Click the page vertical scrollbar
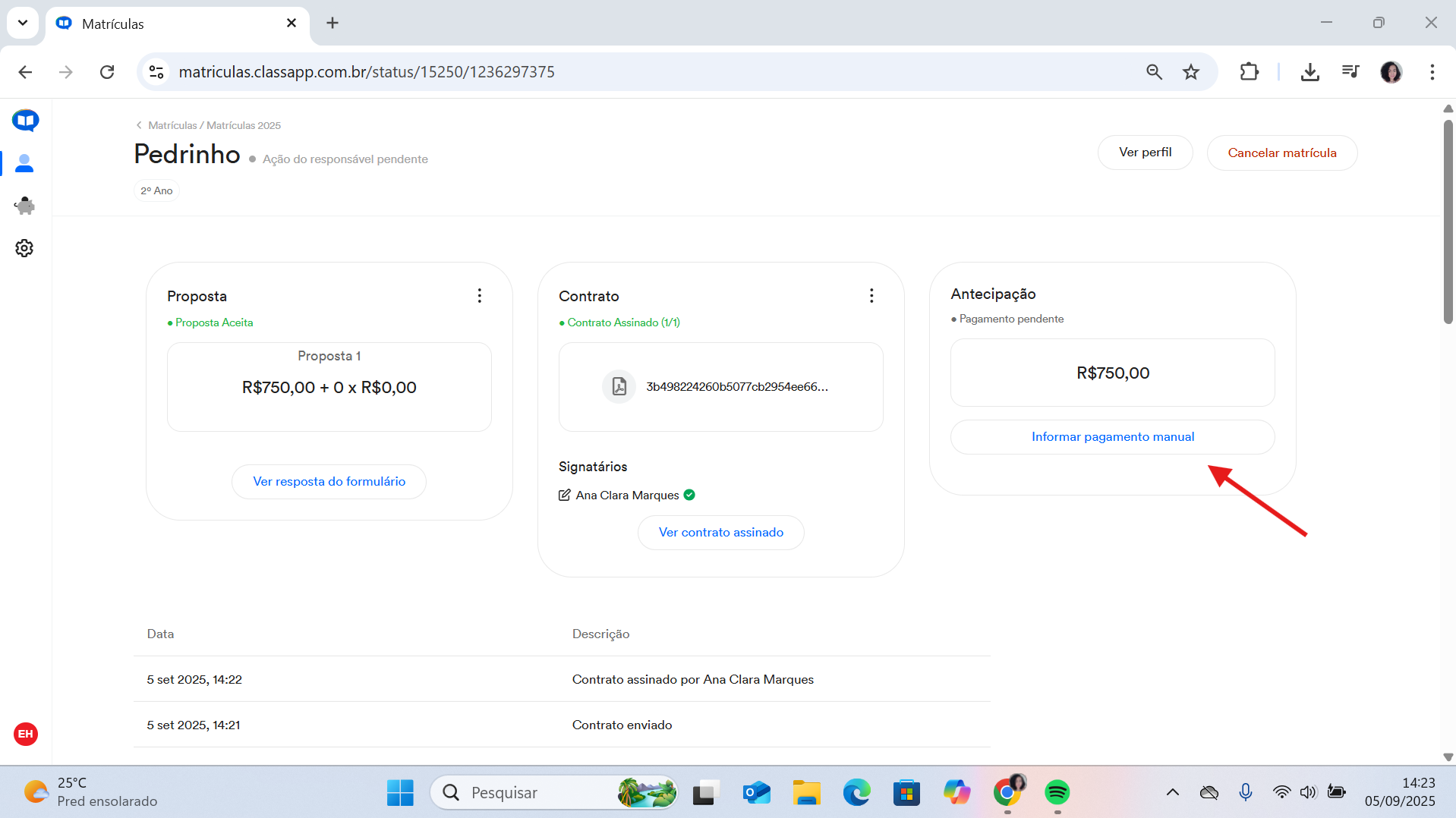 1448,222
